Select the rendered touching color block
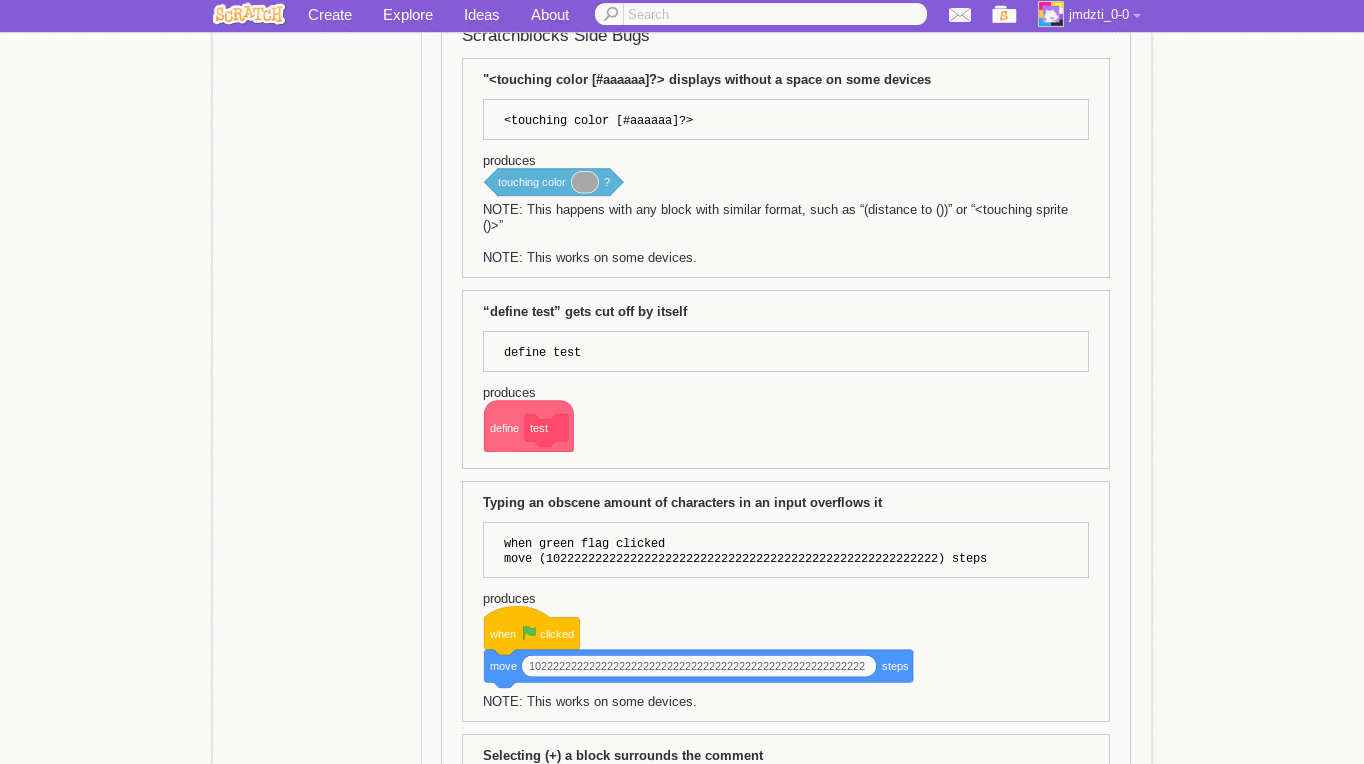Image resolution: width=1364 pixels, height=764 pixels. click(532, 182)
